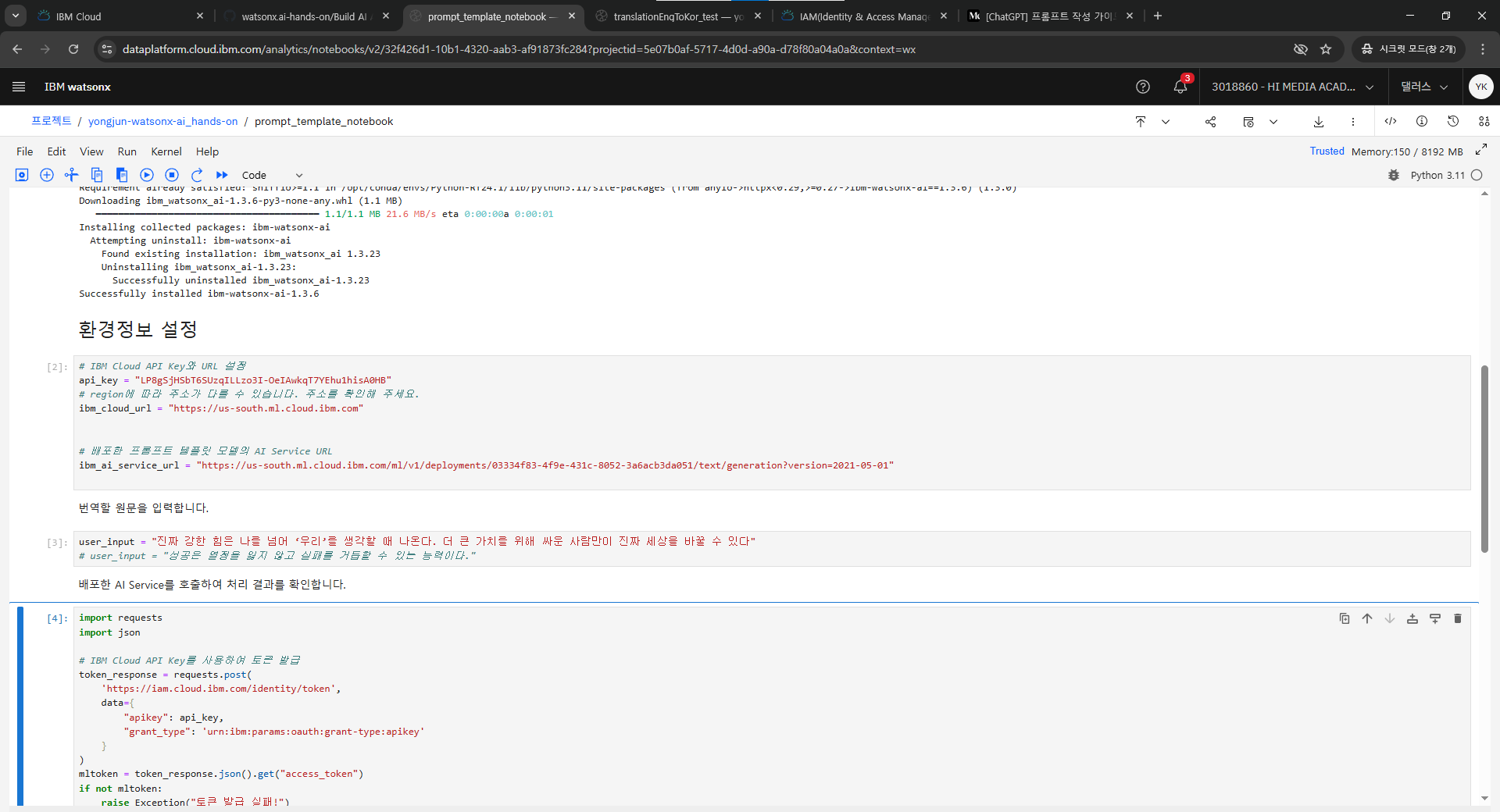Click the YK user avatar
The width and height of the screenshot is (1500, 812).
tap(1480, 87)
